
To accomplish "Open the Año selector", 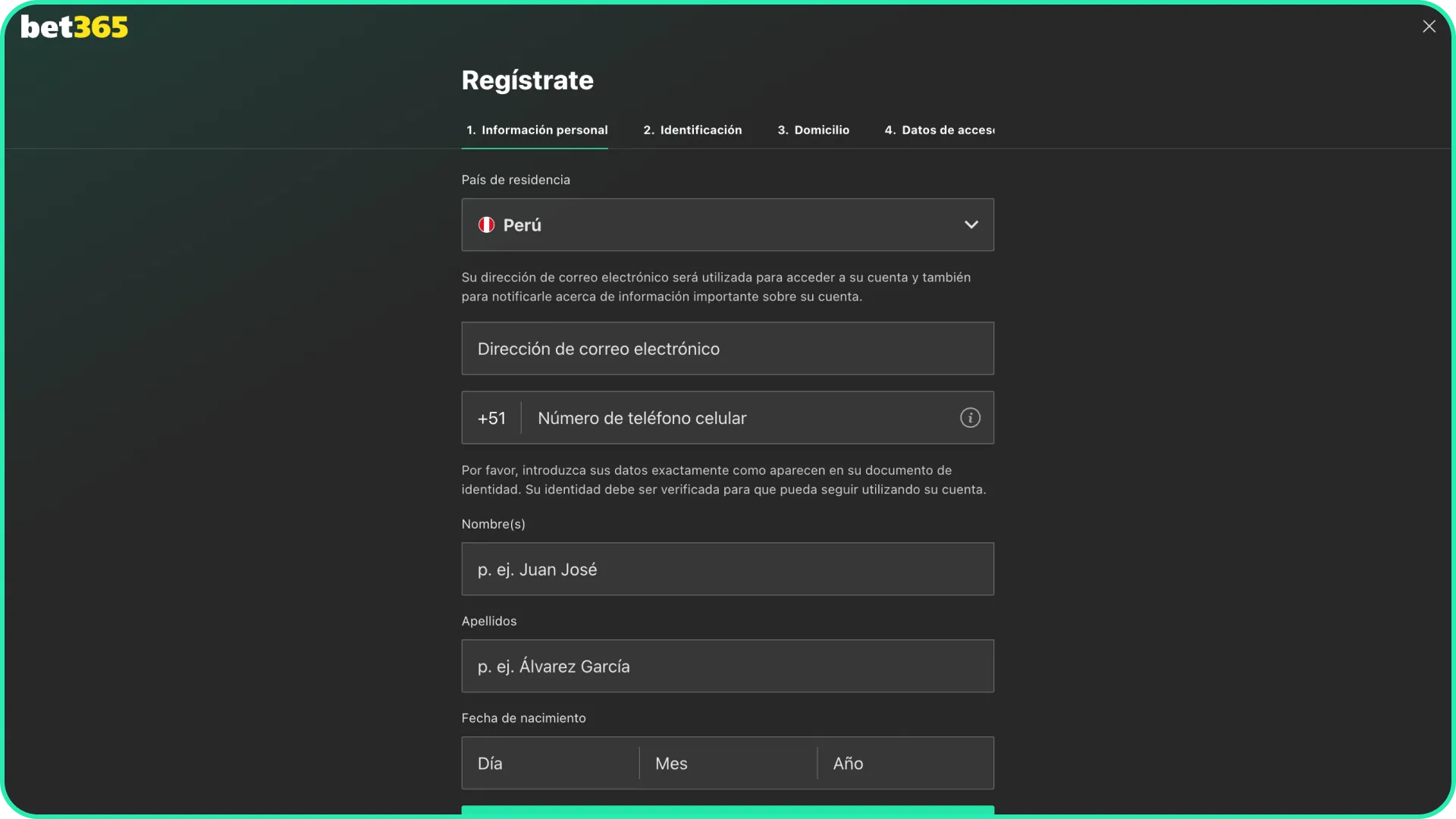I will [905, 763].
